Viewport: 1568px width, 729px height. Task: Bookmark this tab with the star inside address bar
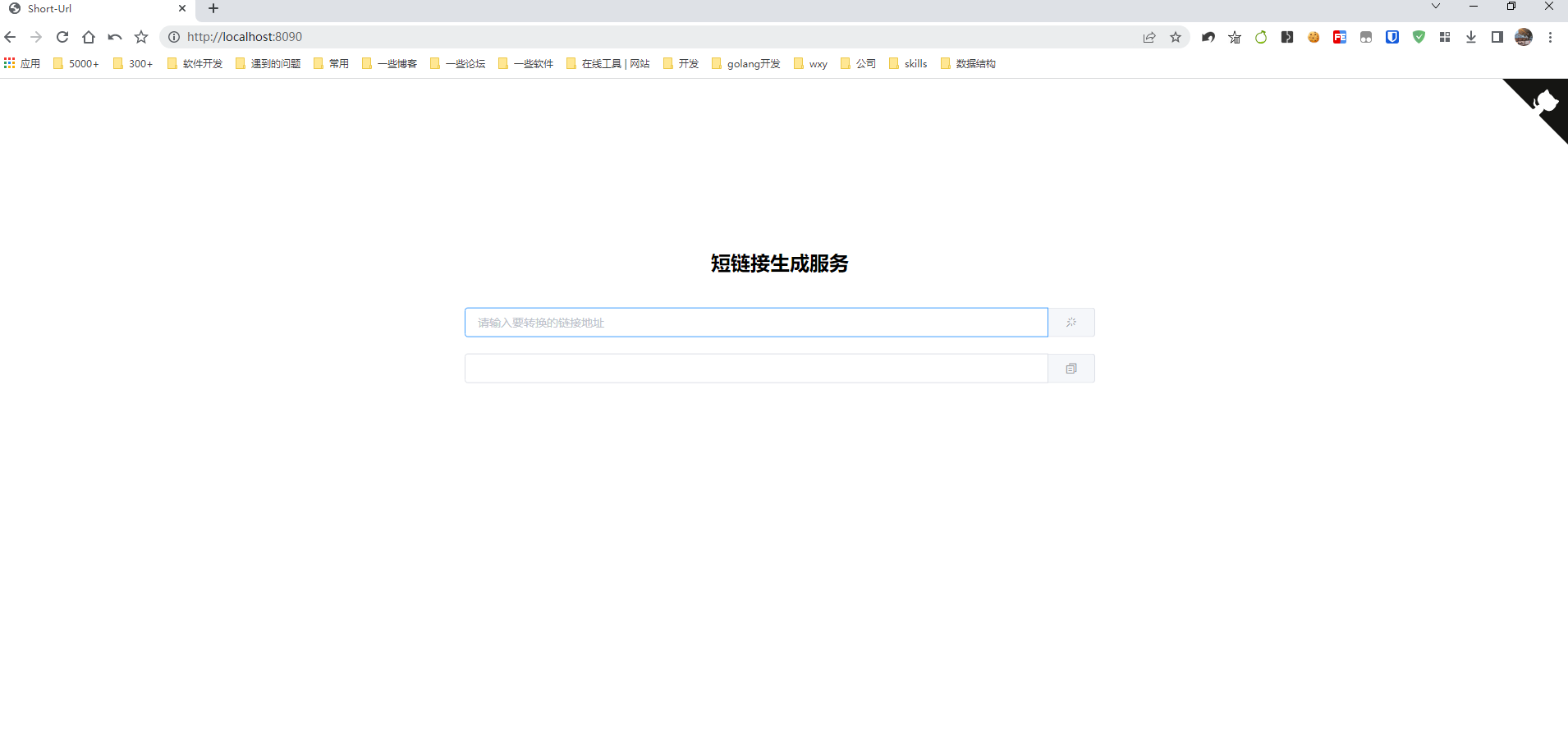[x=1176, y=37]
